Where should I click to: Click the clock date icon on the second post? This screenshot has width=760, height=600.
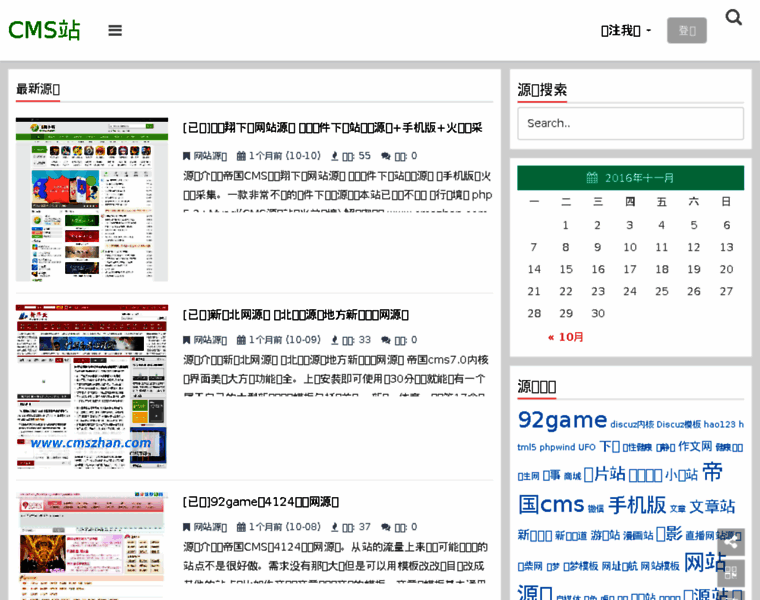(x=241, y=340)
